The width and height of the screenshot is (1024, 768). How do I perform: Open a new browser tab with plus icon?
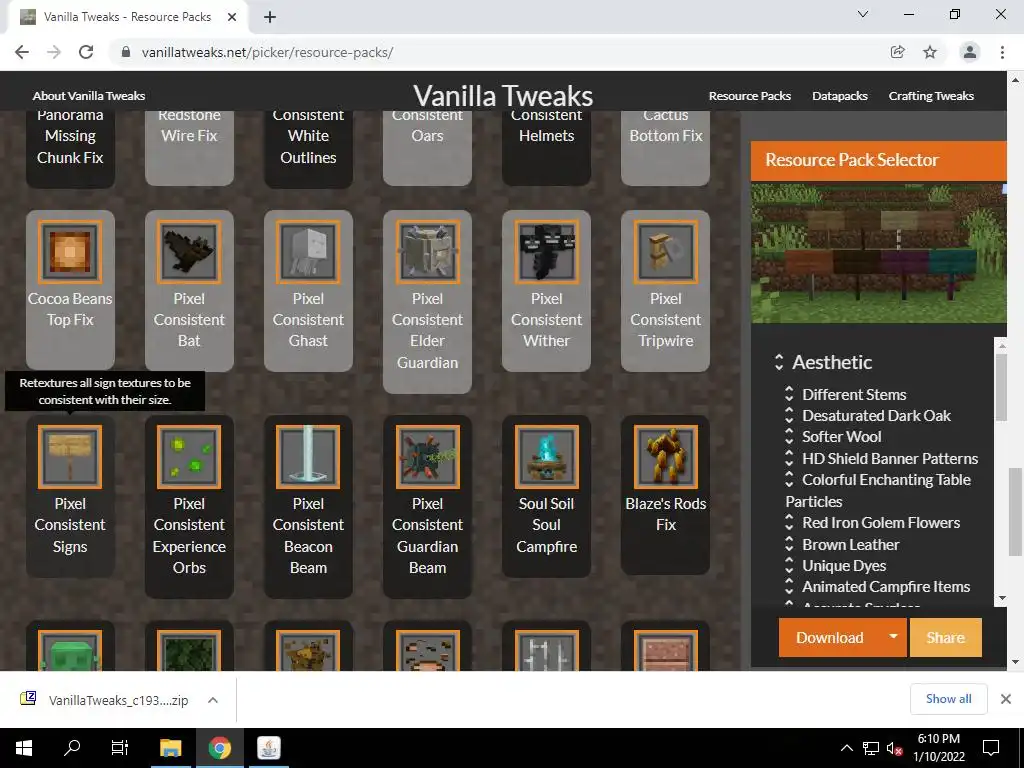click(270, 17)
